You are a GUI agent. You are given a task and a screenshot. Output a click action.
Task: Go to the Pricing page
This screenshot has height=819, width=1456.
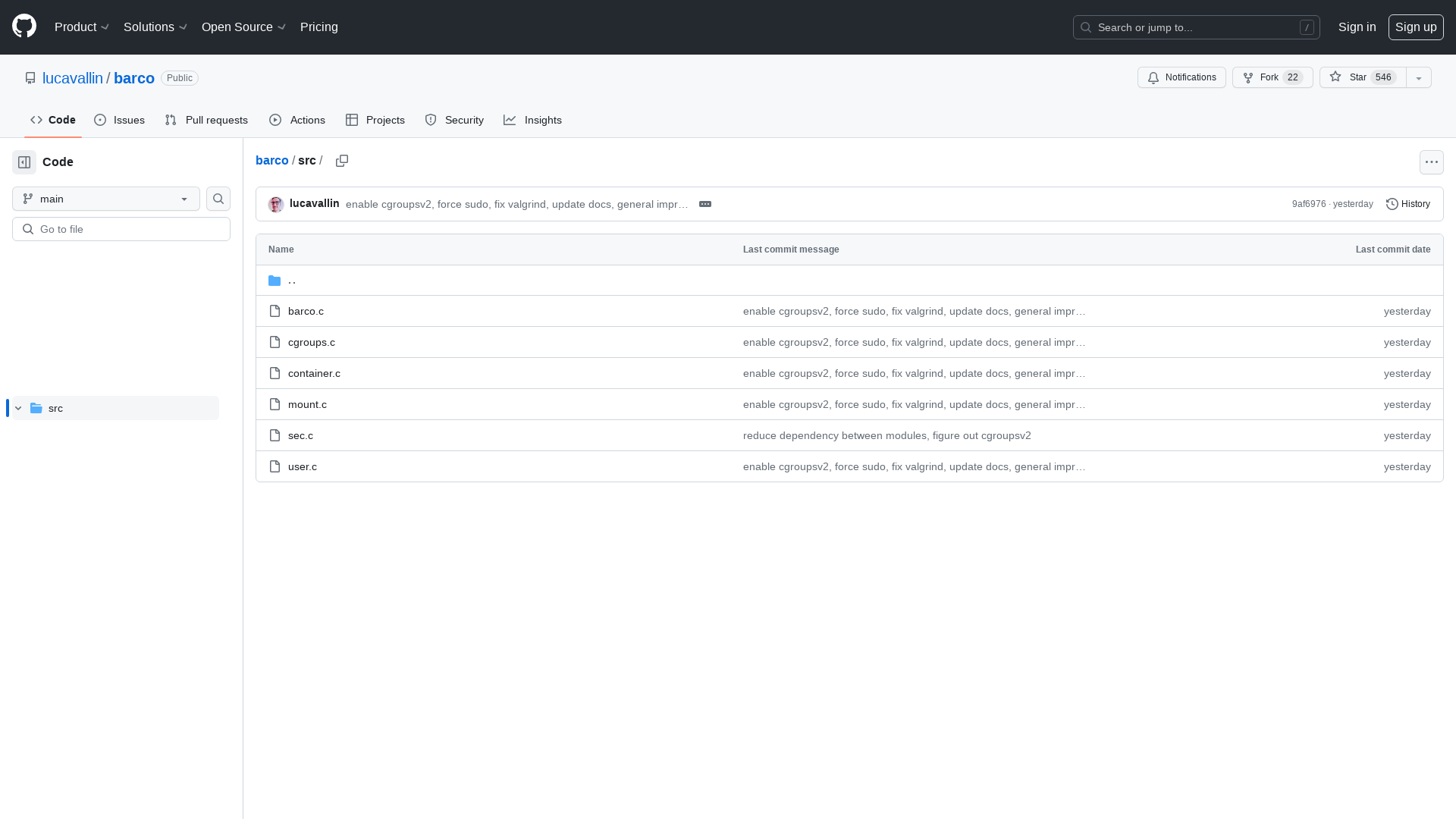[x=319, y=27]
